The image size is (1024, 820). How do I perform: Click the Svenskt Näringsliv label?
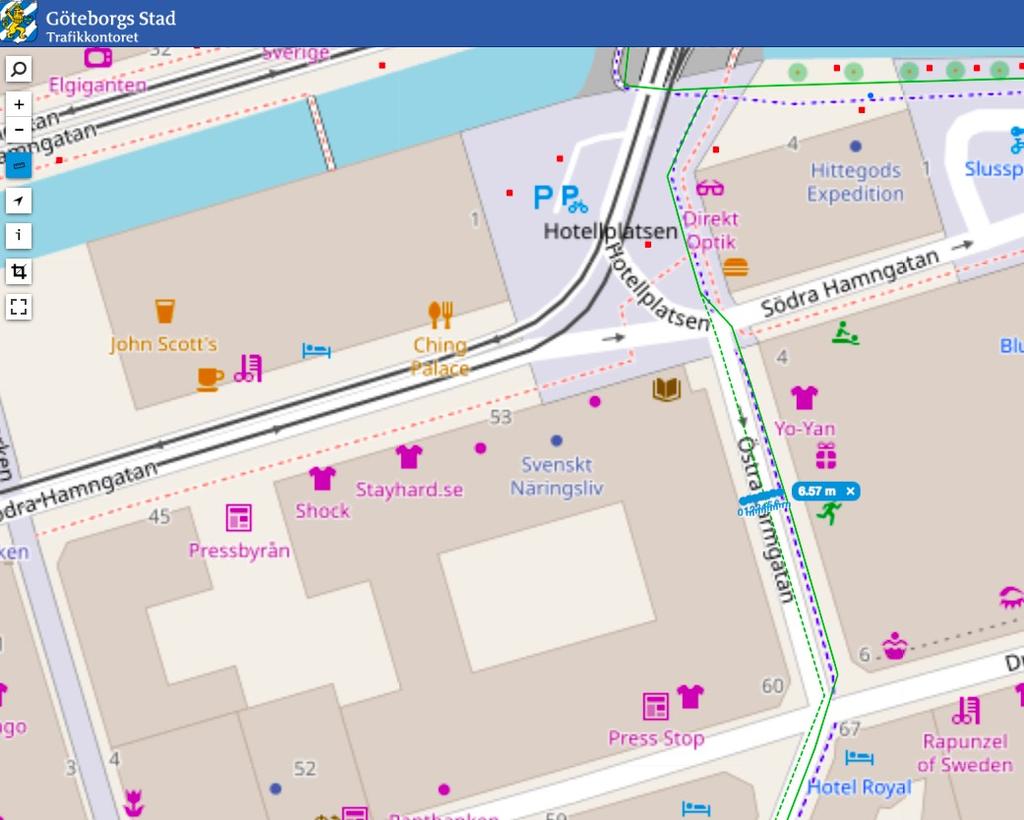[x=556, y=477]
